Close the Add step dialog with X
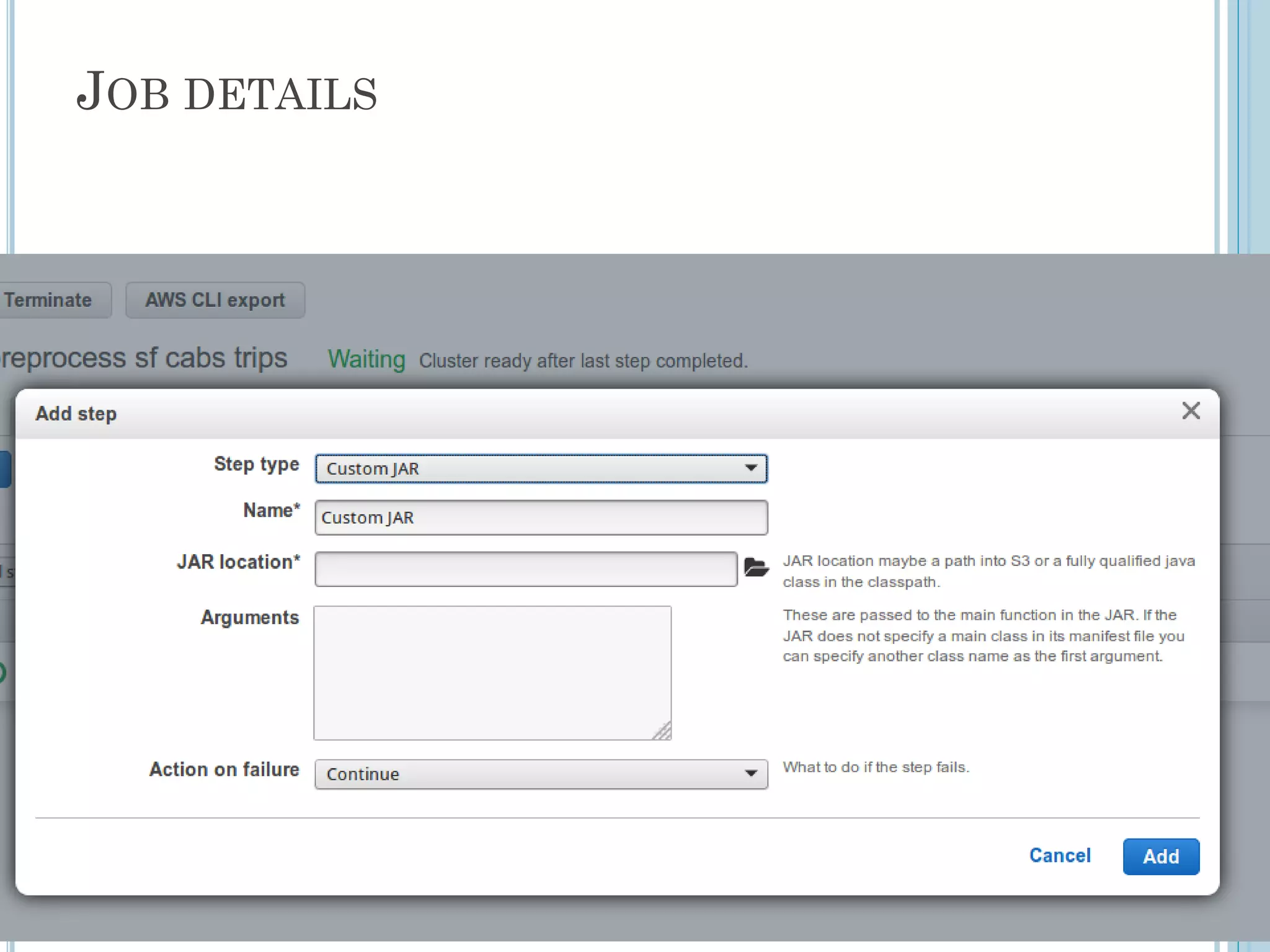The height and width of the screenshot is (952, 1270). click(x=1191, y=411)
